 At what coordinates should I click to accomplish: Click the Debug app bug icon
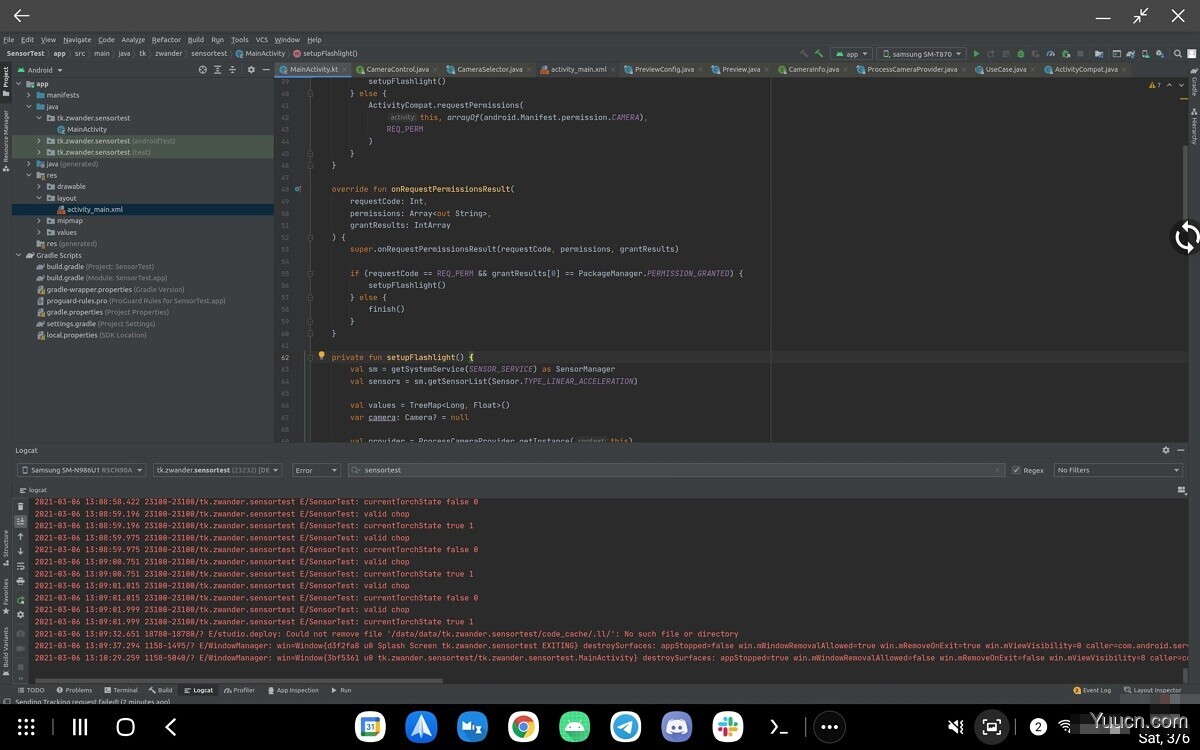[1020, 54]
